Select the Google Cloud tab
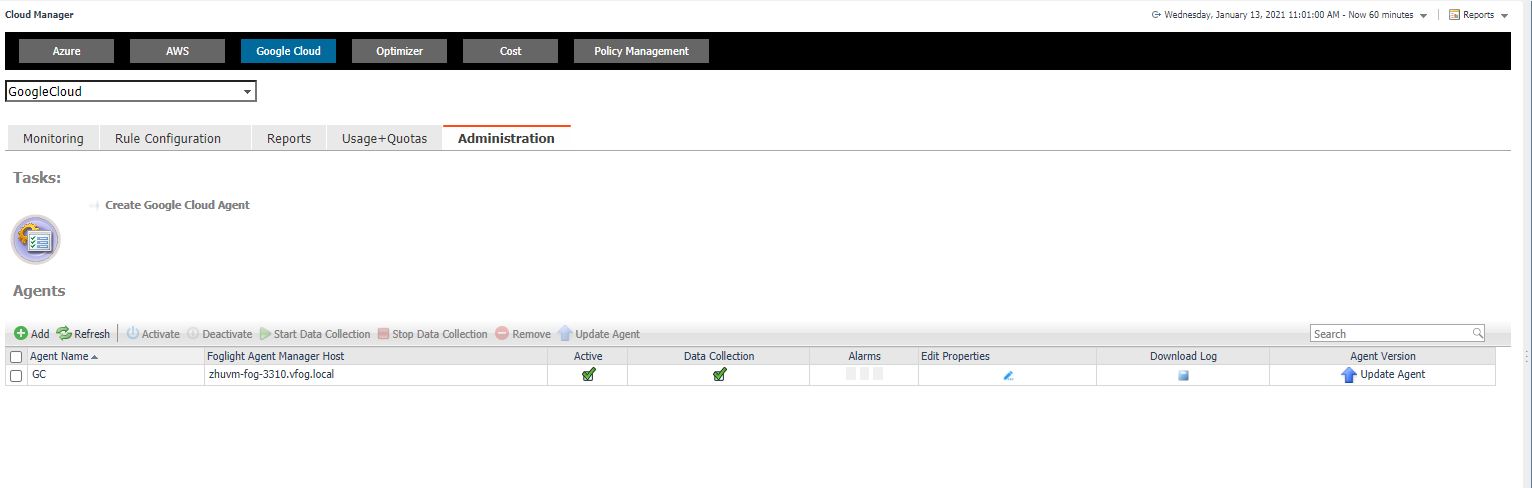 [x=289, y=51]
